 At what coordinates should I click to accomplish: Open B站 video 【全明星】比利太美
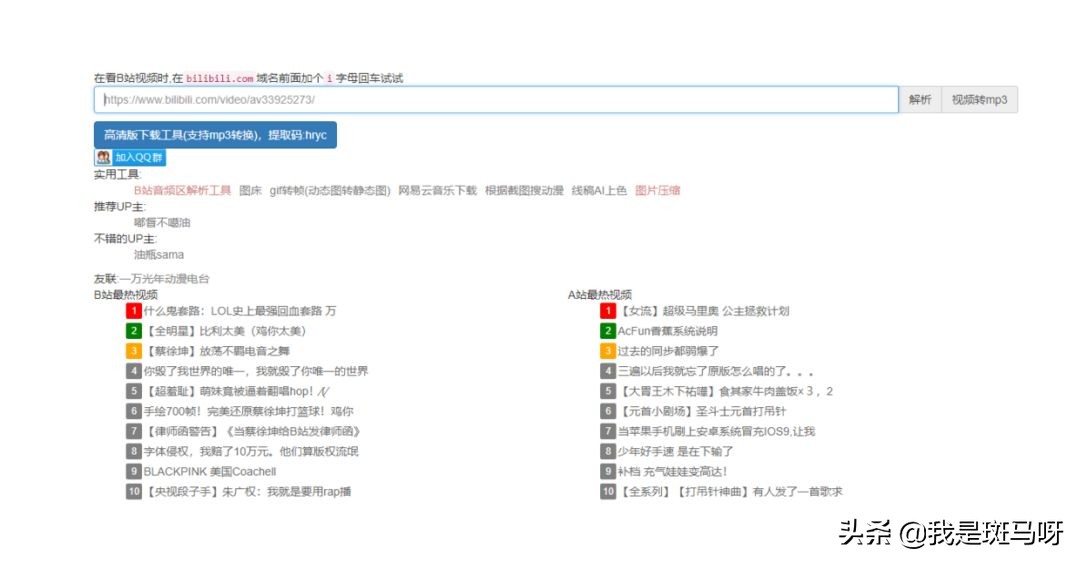225,331
